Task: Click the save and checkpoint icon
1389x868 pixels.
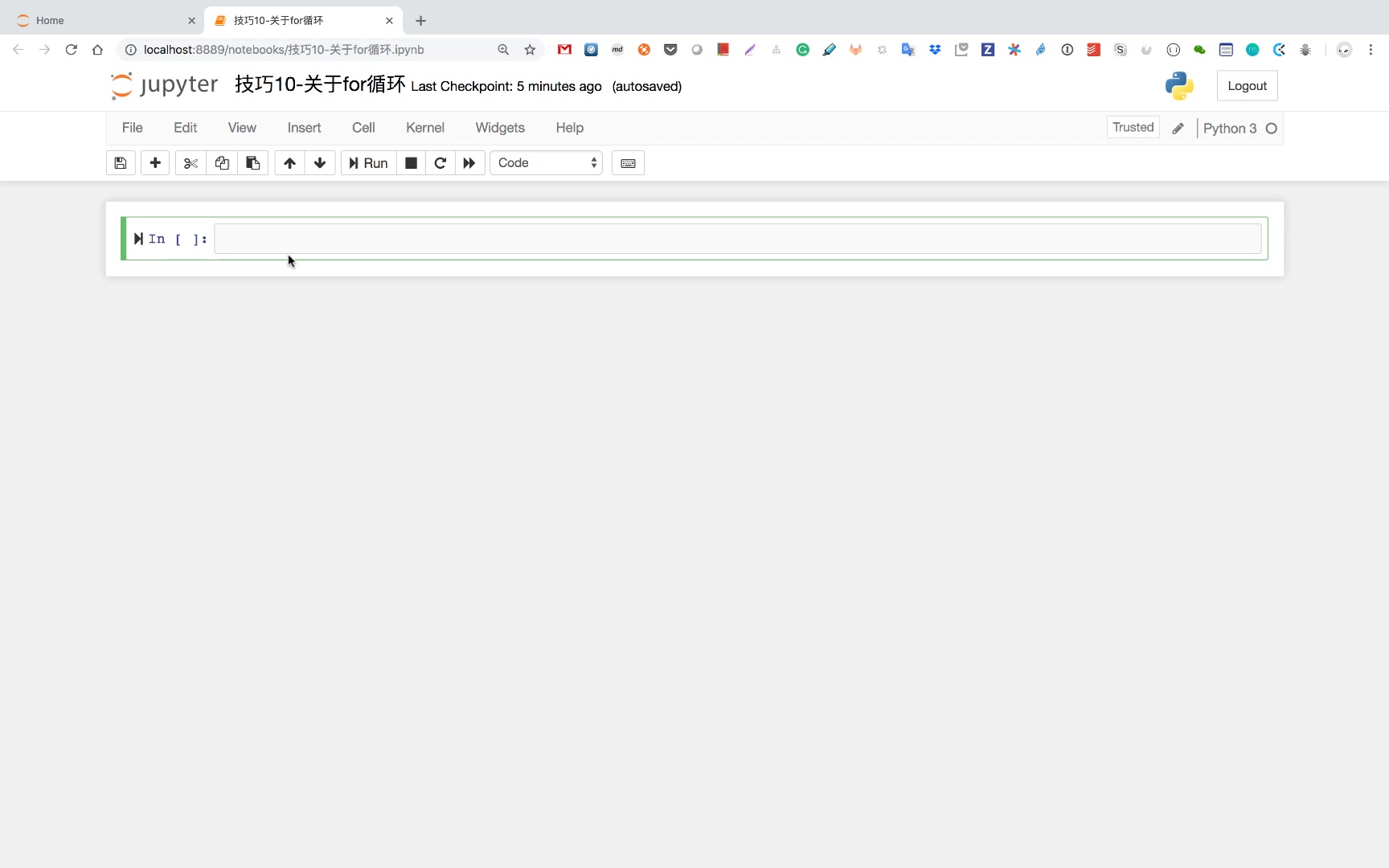Action: click(x=121, y=163)
